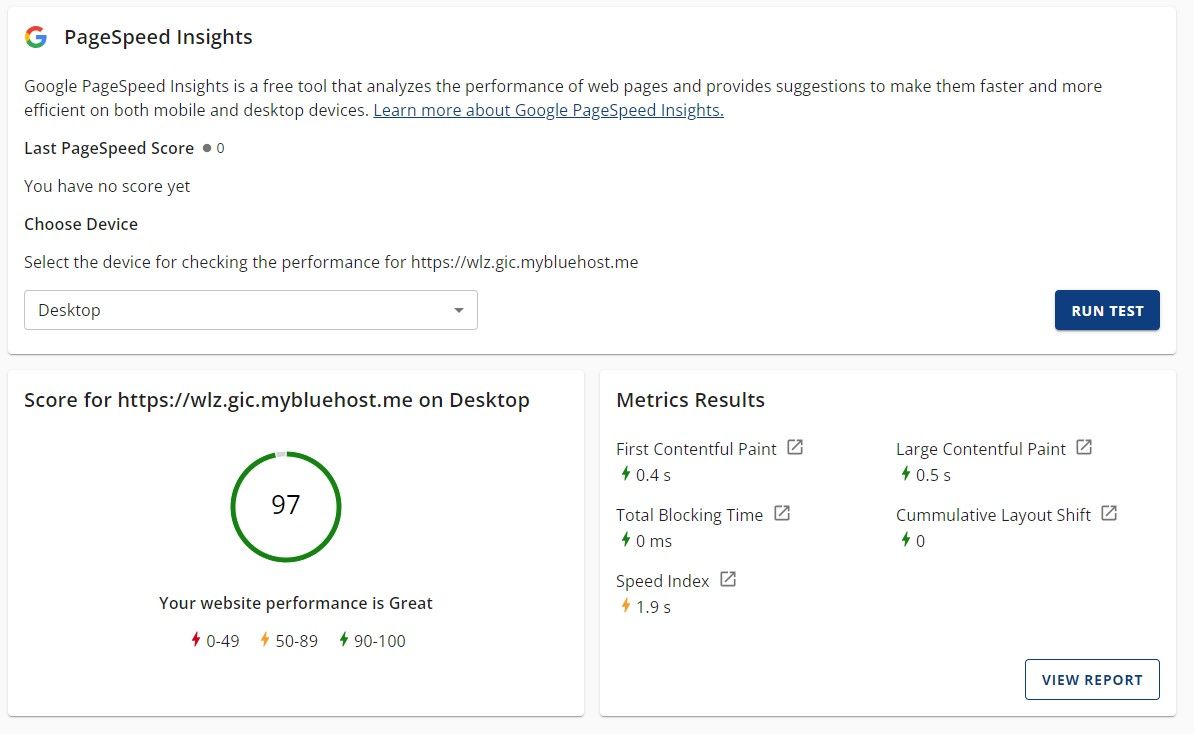1194x734 pixels.
Task: Open Speed Index external link icon
Action: pos(728,579)
